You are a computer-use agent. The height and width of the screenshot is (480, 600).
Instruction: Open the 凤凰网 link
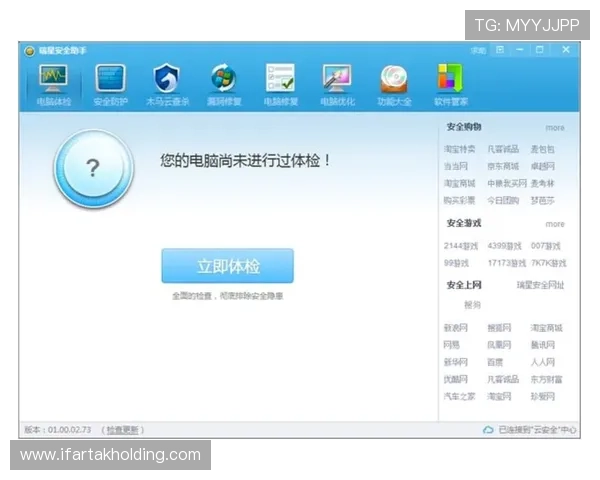[499, 345]
